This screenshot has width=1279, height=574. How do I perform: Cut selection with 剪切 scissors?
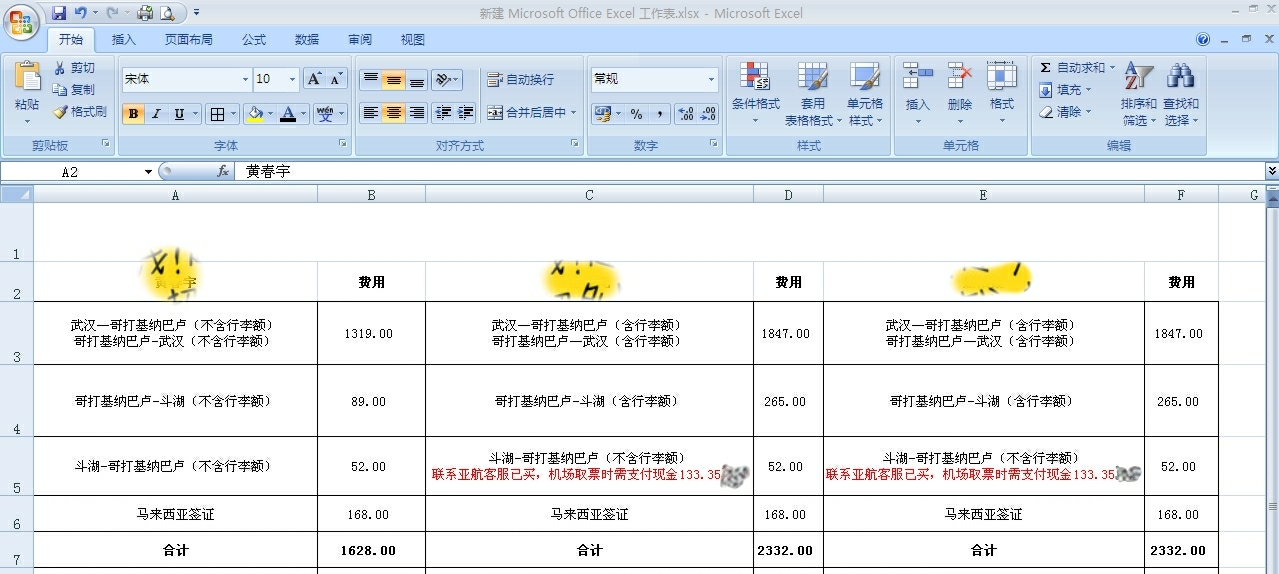75,67
